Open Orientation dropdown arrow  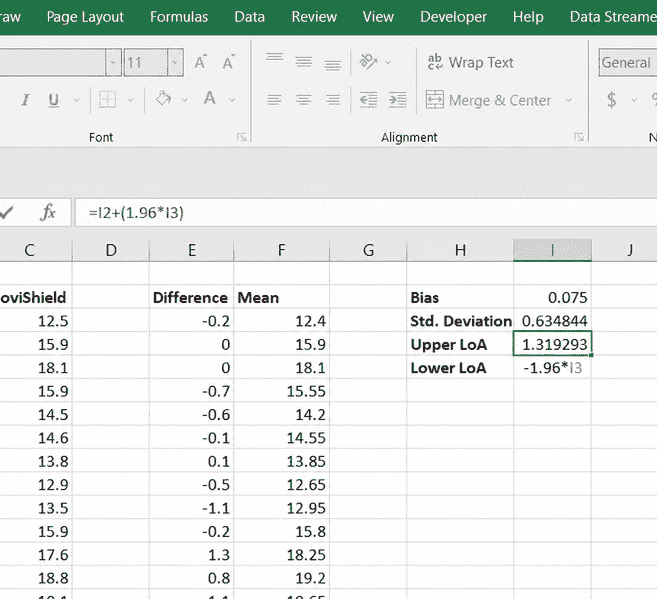tap(388, 62)
